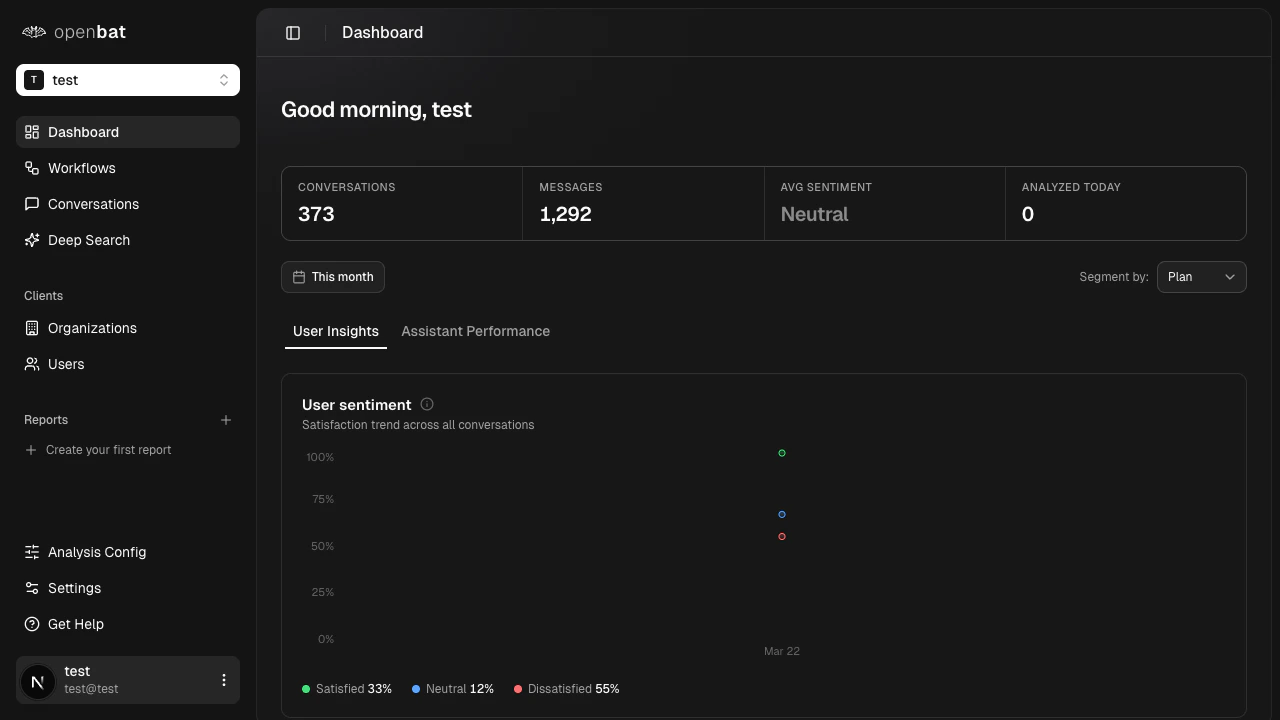
Task: Switch to the Assistant Performance tab
Action: 476,331
